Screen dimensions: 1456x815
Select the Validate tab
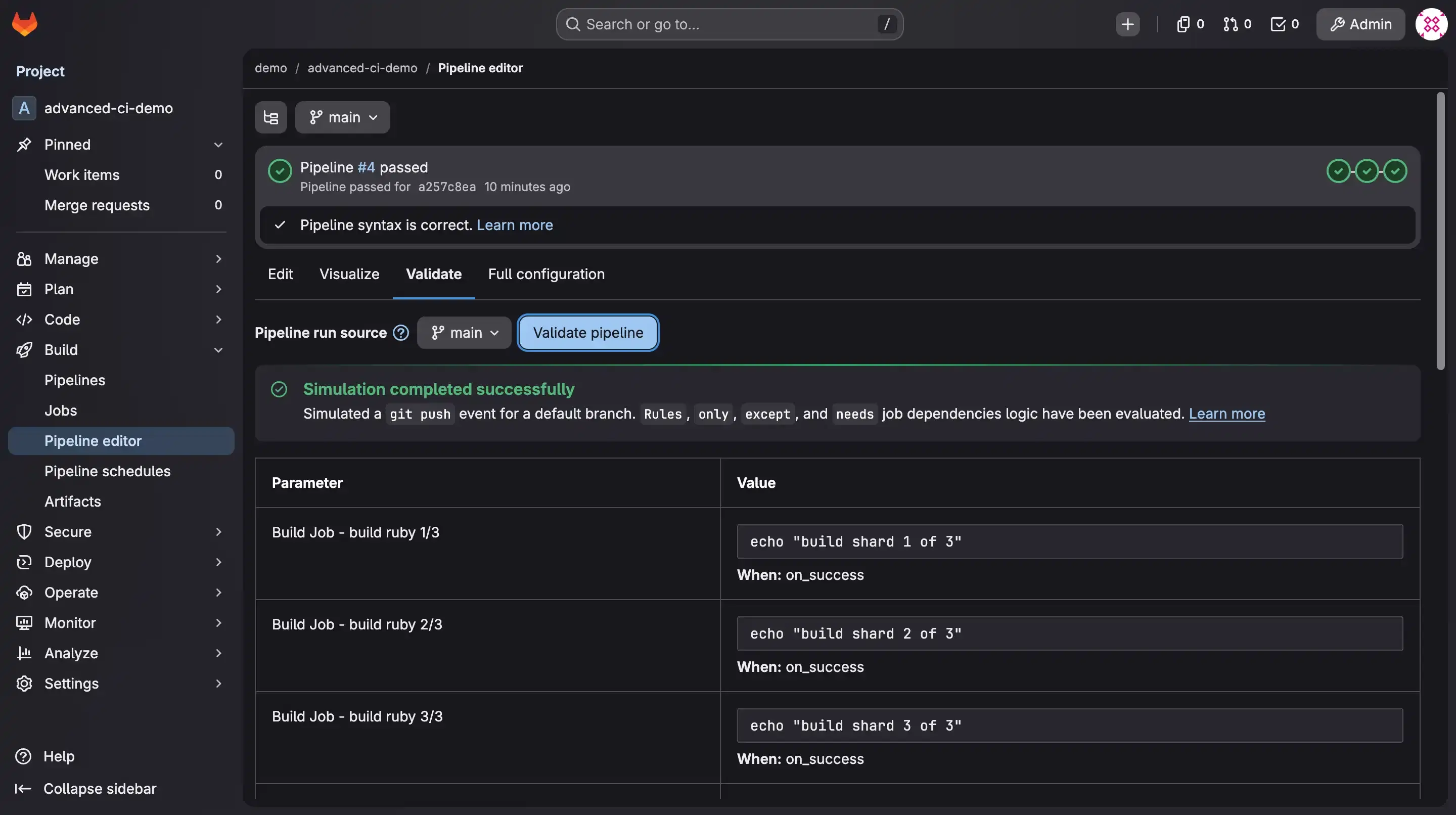(x=434, y=274)
